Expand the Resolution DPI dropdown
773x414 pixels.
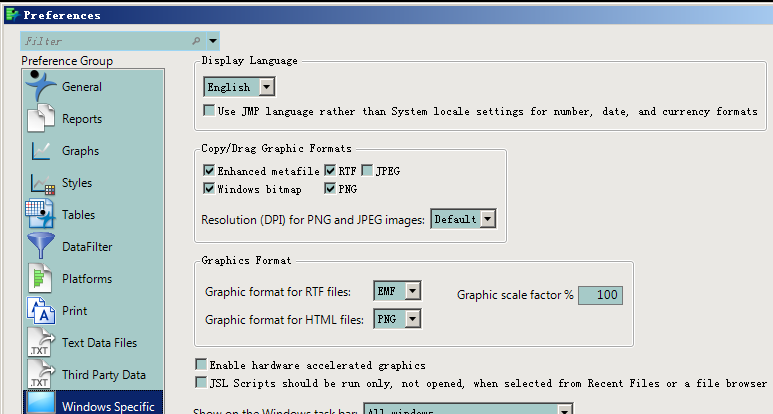point(488,219)
